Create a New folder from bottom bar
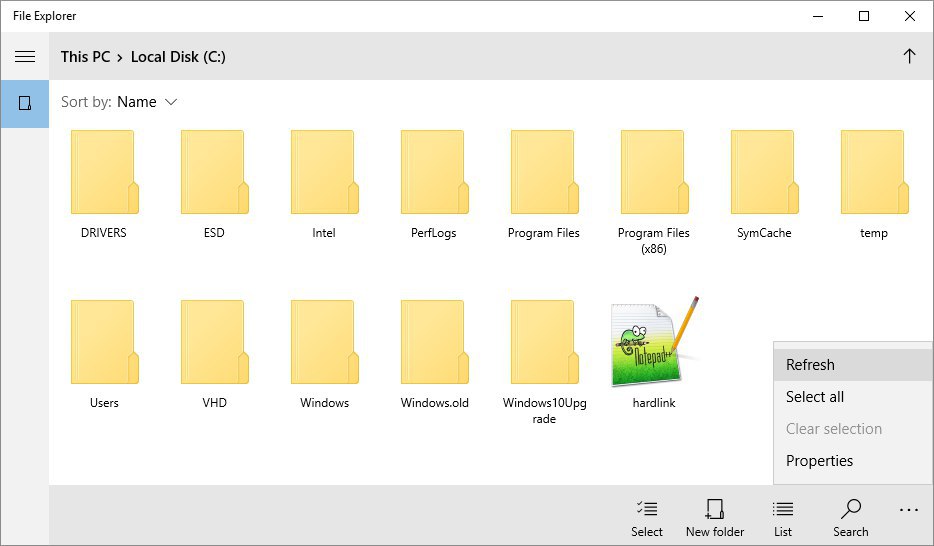The height and width of the screenshot is (546, 934). coord(715,518)
